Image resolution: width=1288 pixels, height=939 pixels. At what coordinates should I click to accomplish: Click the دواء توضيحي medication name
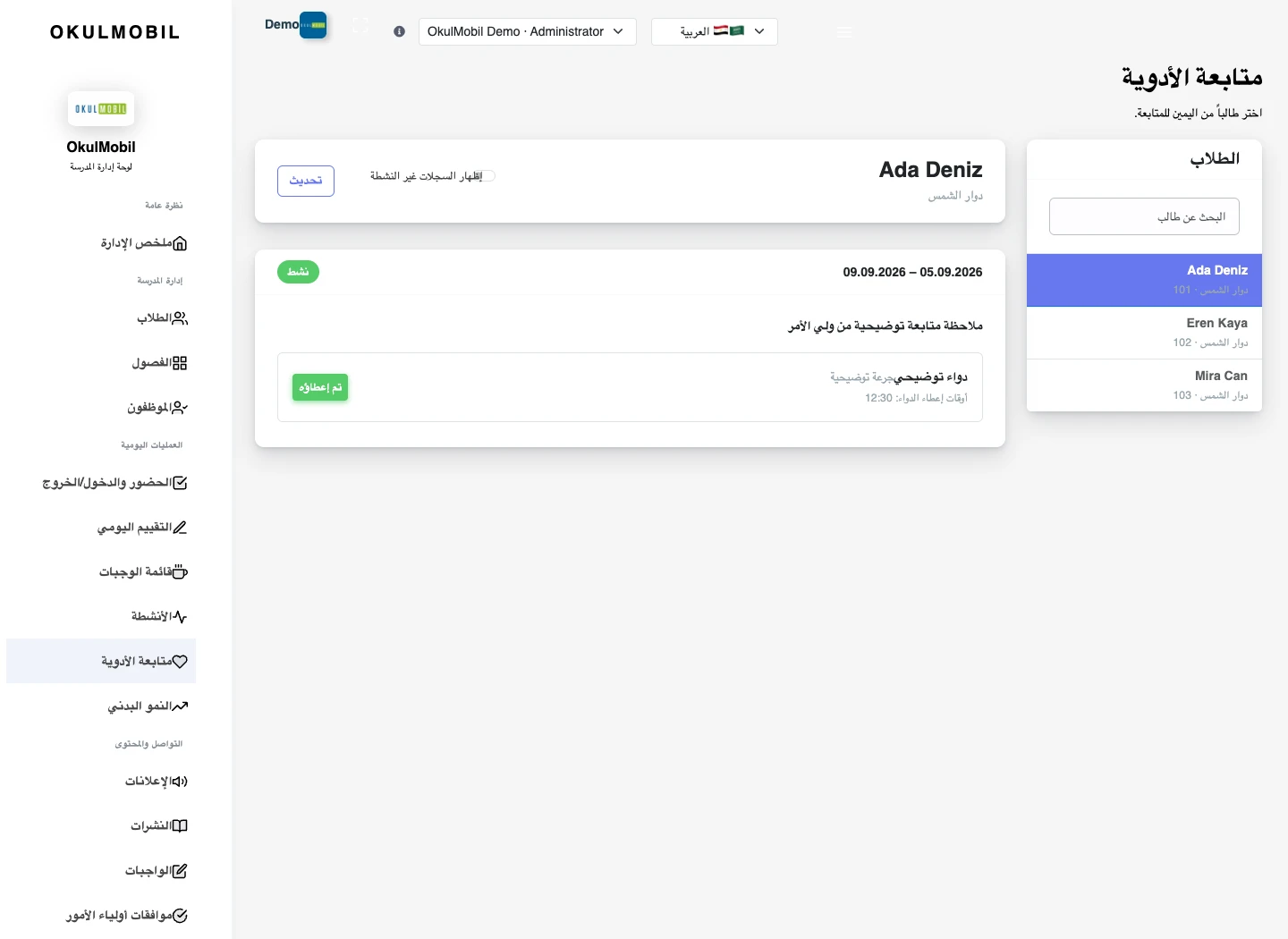click(931, 377)
